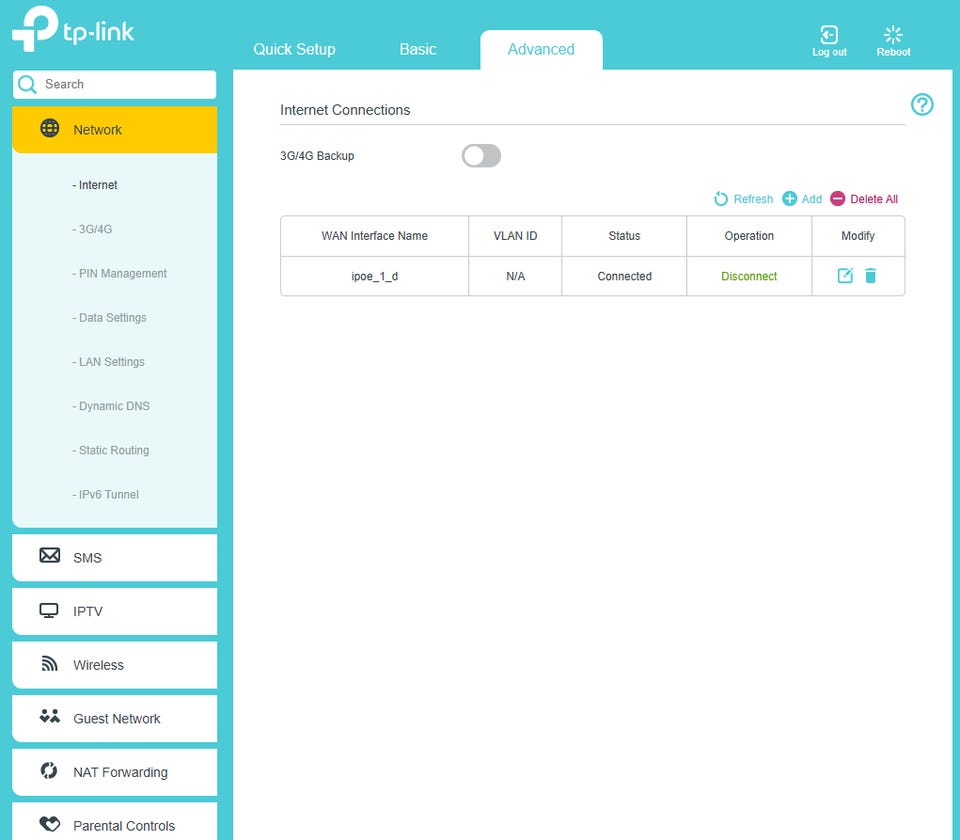The image size is (960, 840).
Task: Click the 3G/4G Backup label
Action: [x=317, y=156]
